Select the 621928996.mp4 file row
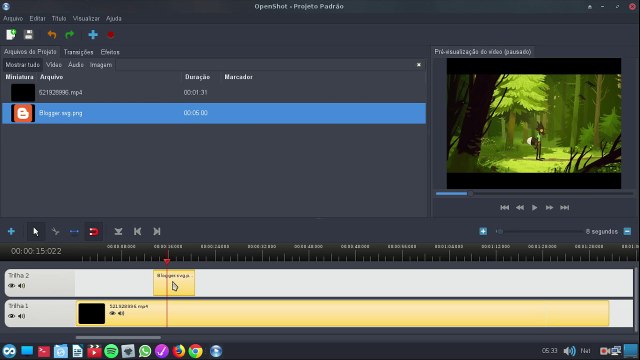The height and width of the screenshot is (360, 640). pos(214,93)
